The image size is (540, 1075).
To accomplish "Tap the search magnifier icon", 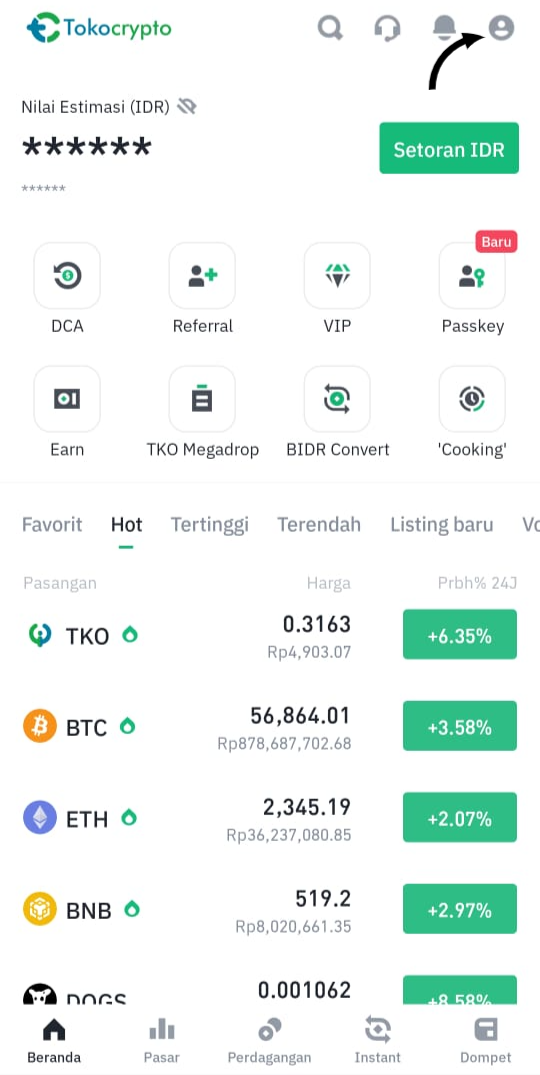I will point(330,27).
